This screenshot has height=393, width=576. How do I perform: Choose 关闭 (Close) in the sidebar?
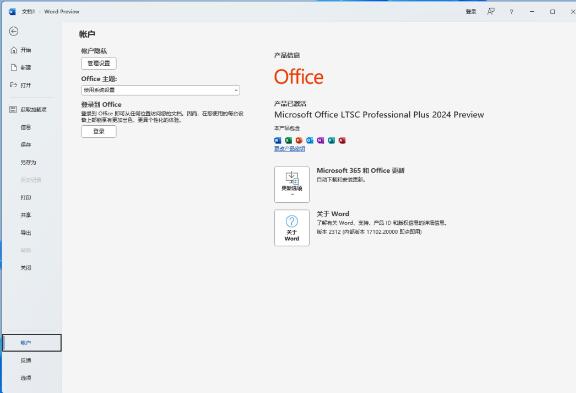click(x=26, y=268)
